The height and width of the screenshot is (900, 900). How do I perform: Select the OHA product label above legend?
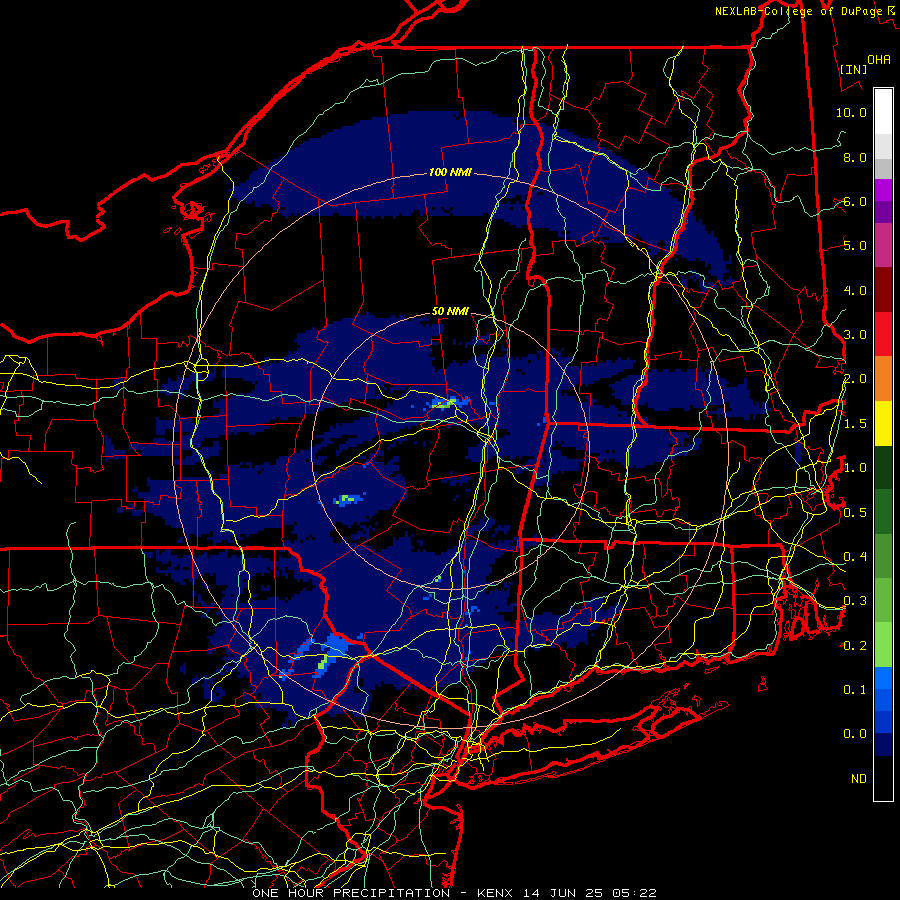879,59
